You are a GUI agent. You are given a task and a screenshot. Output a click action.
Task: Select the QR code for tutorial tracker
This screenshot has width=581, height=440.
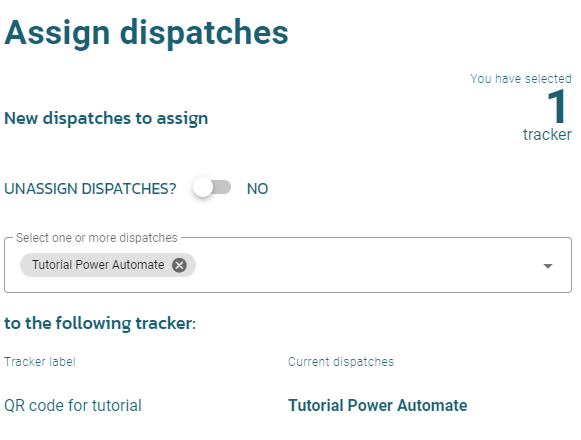(73, 406)
